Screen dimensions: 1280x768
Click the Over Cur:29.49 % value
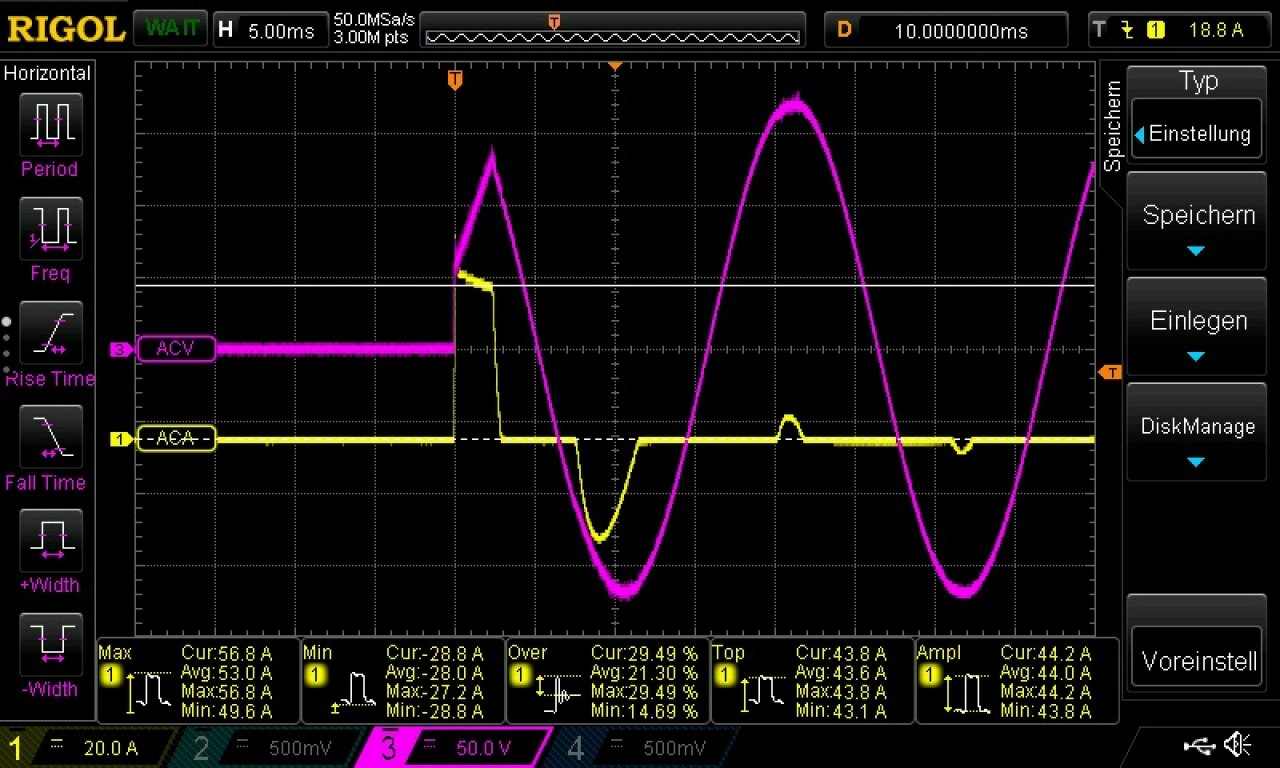[644, 654]
